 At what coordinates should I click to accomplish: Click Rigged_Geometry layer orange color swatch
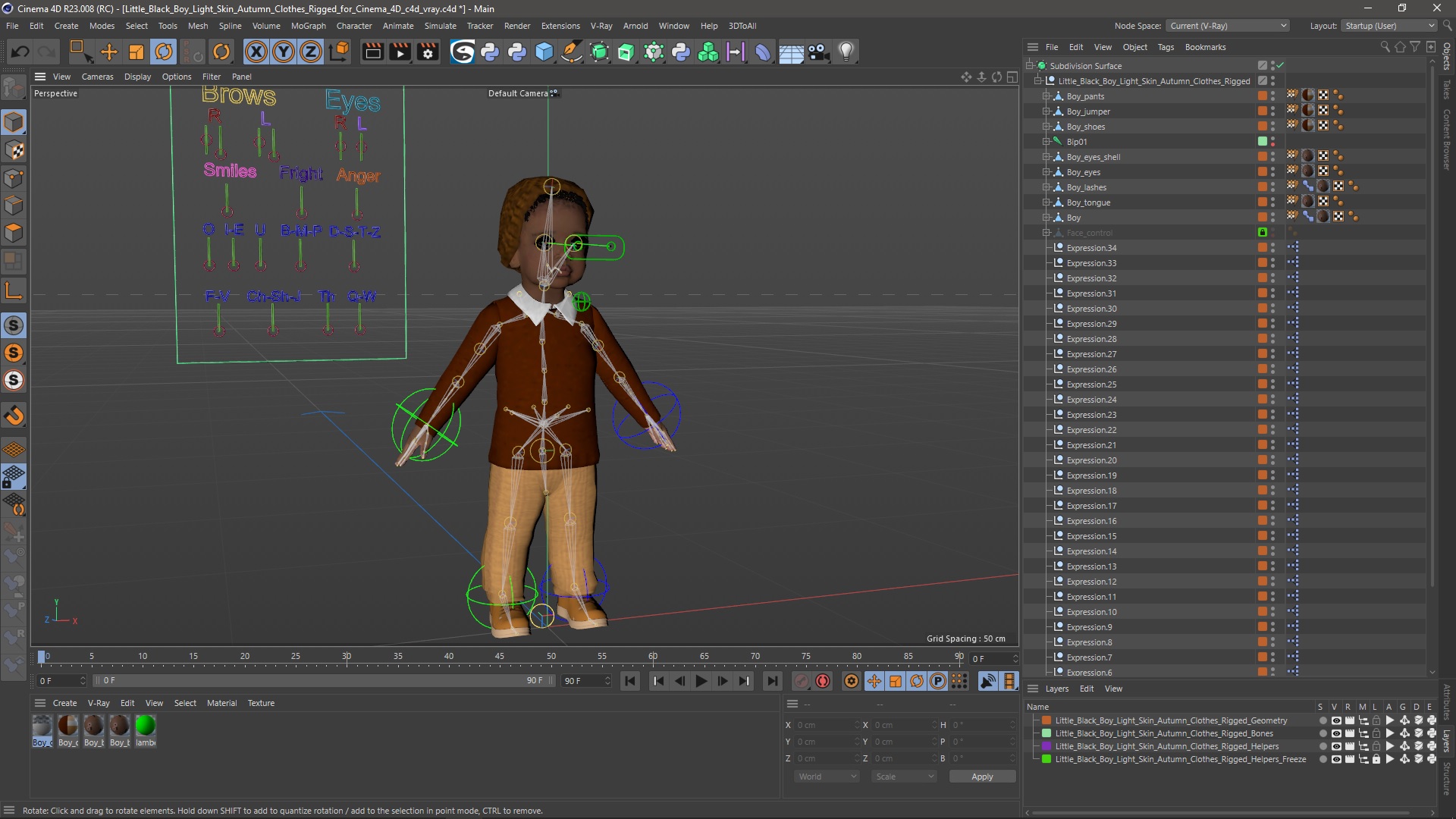1046,720
